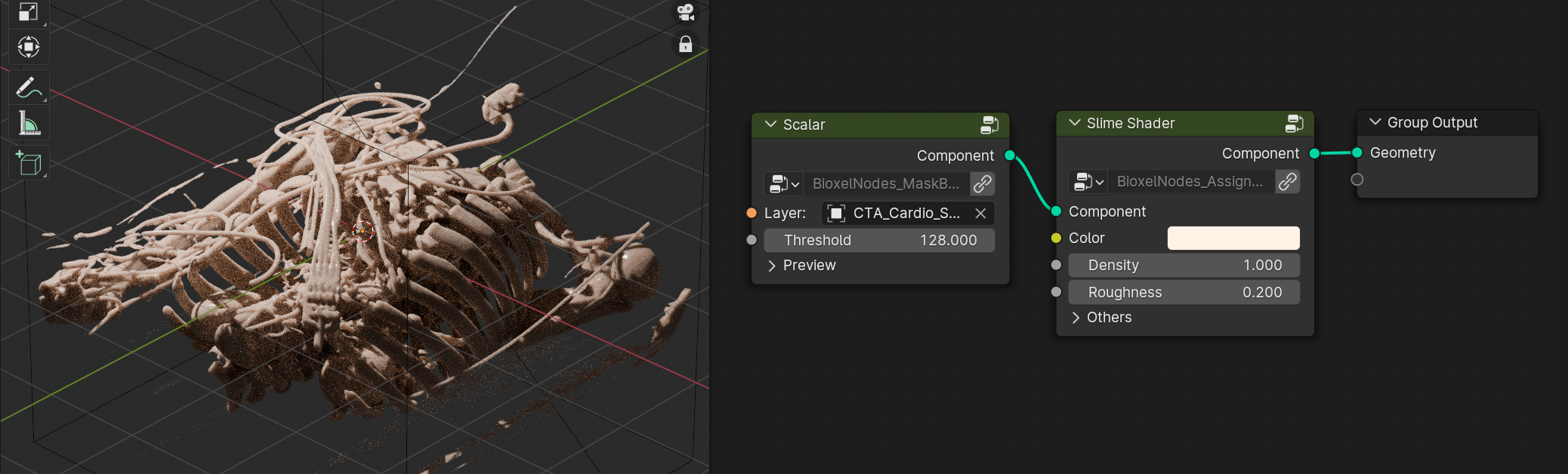Open node group dropdown for BioxelNodes_MaskB

[784, 183]
